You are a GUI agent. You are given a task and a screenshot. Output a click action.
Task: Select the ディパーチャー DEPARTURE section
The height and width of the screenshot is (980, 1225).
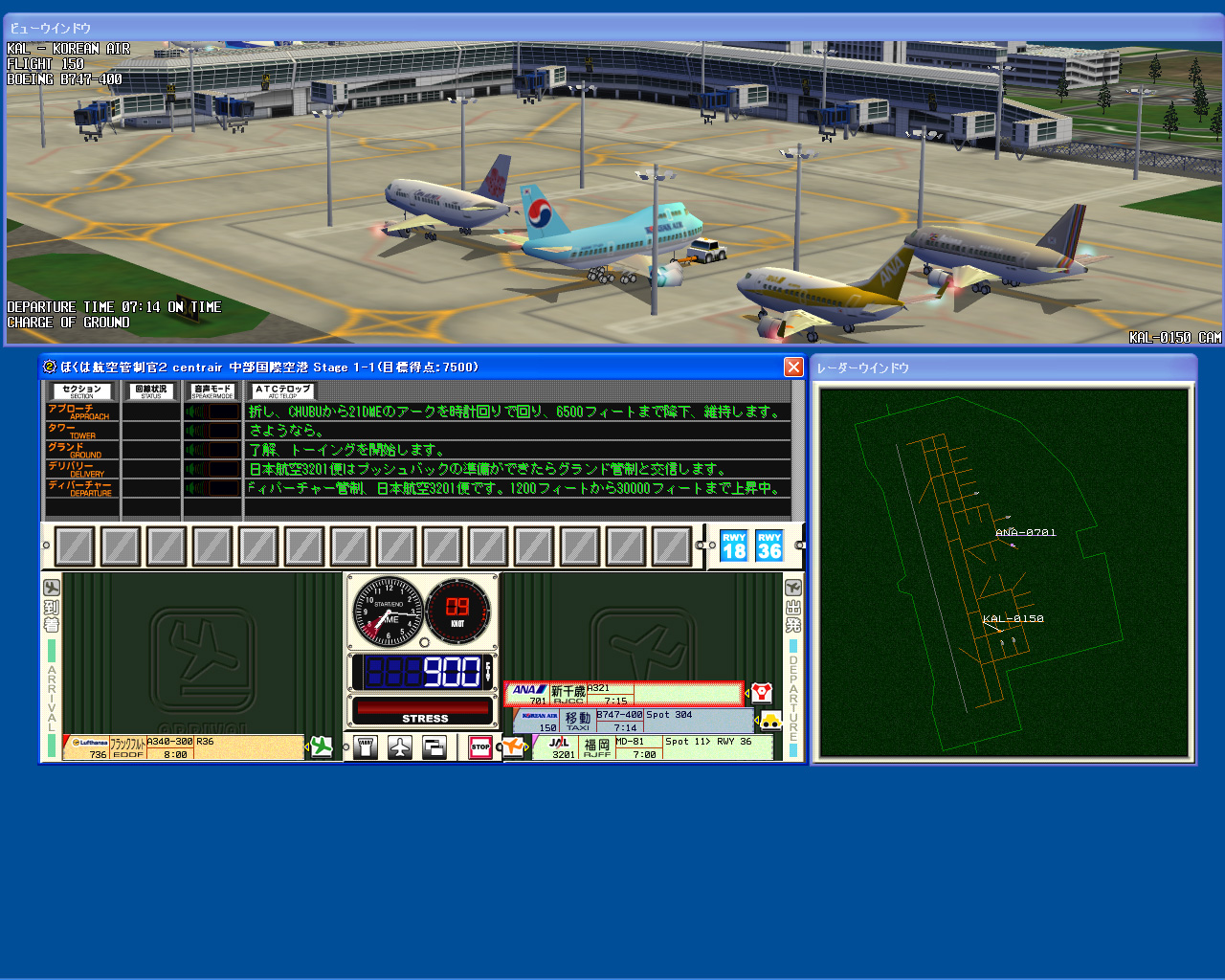pyautogui.click(x=81, y=488)
